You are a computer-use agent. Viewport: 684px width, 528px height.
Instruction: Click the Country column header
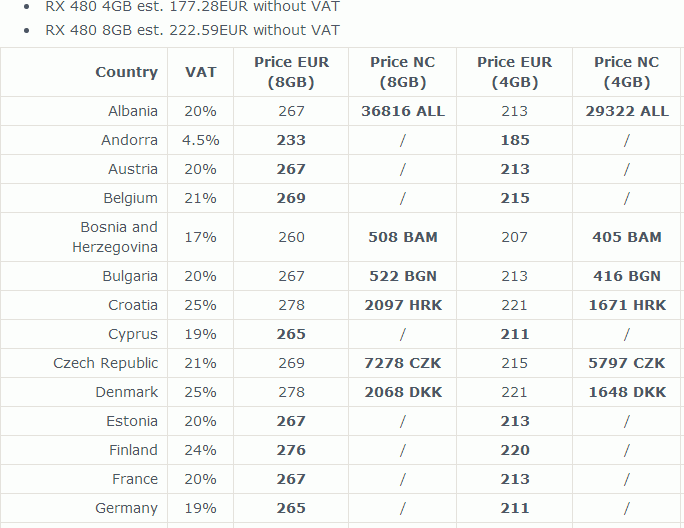pyautogui.click(x=126, y=72)
